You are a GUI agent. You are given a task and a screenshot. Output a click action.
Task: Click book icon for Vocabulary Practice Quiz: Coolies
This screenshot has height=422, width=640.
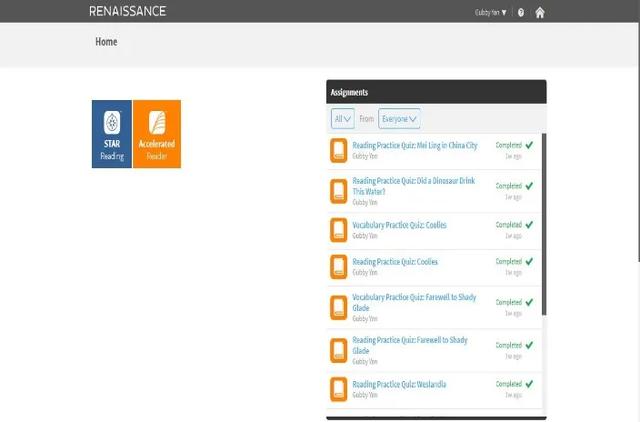click(x=339, y=230)
